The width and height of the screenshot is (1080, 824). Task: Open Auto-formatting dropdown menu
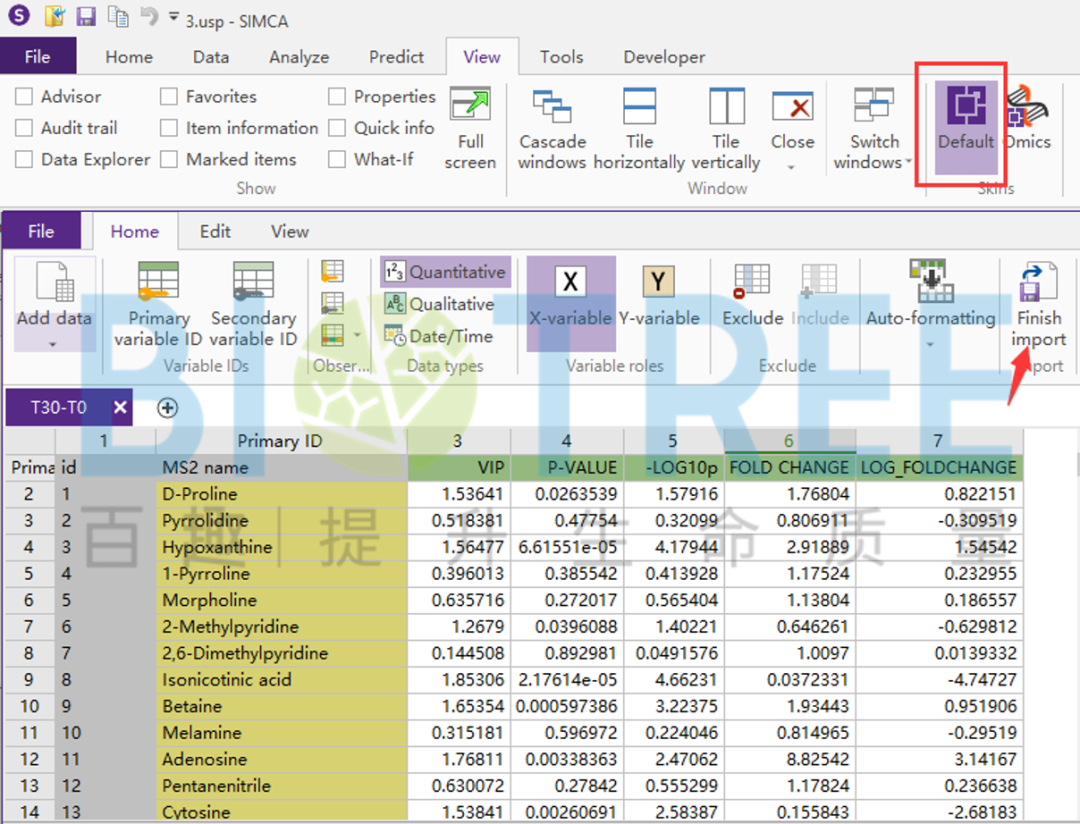click(929, 343)
